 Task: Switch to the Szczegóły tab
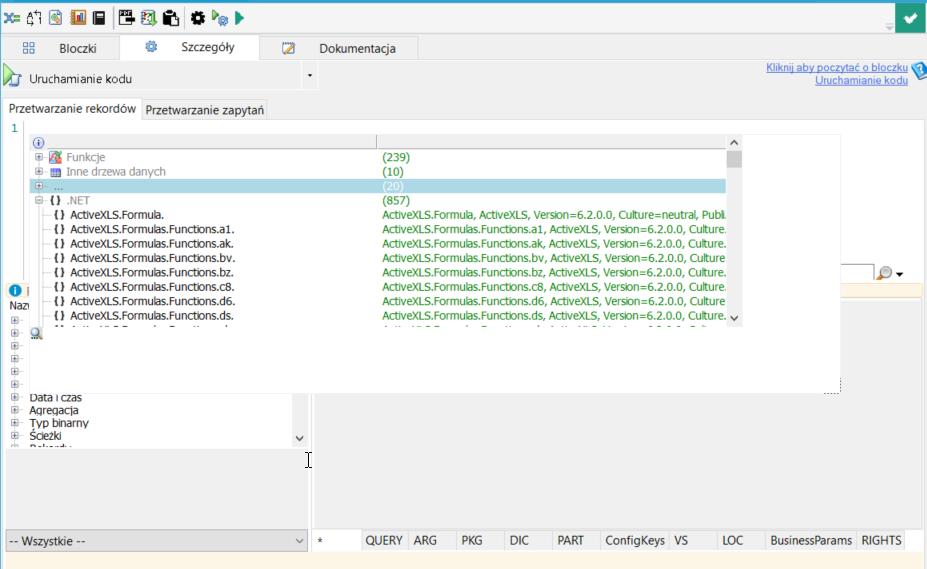(189, 47)
